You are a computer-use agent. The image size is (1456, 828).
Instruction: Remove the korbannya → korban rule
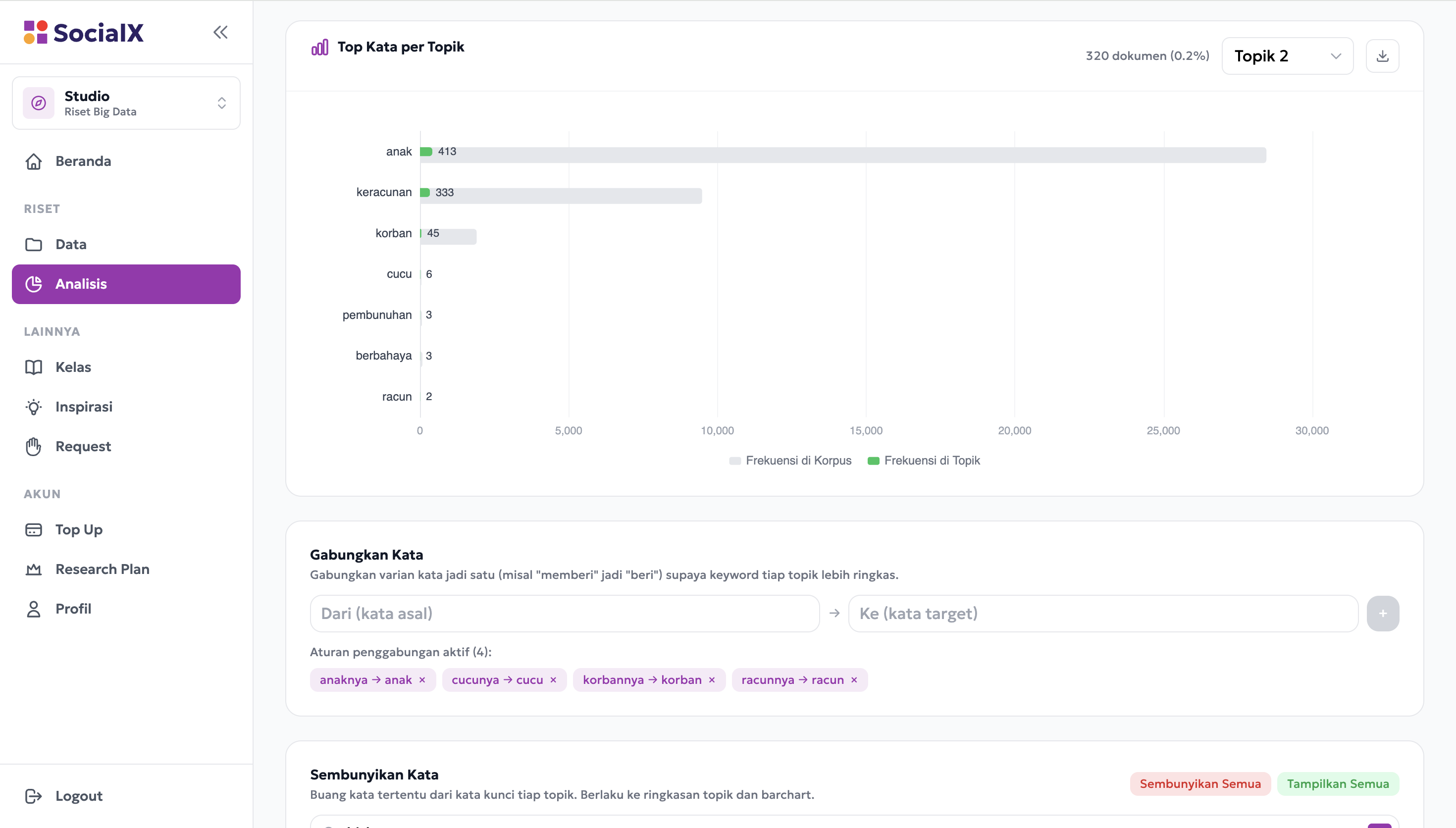coord(712,680)
